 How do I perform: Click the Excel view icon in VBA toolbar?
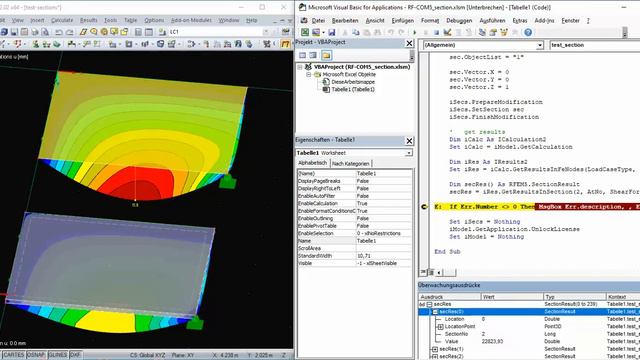[305, 32]
